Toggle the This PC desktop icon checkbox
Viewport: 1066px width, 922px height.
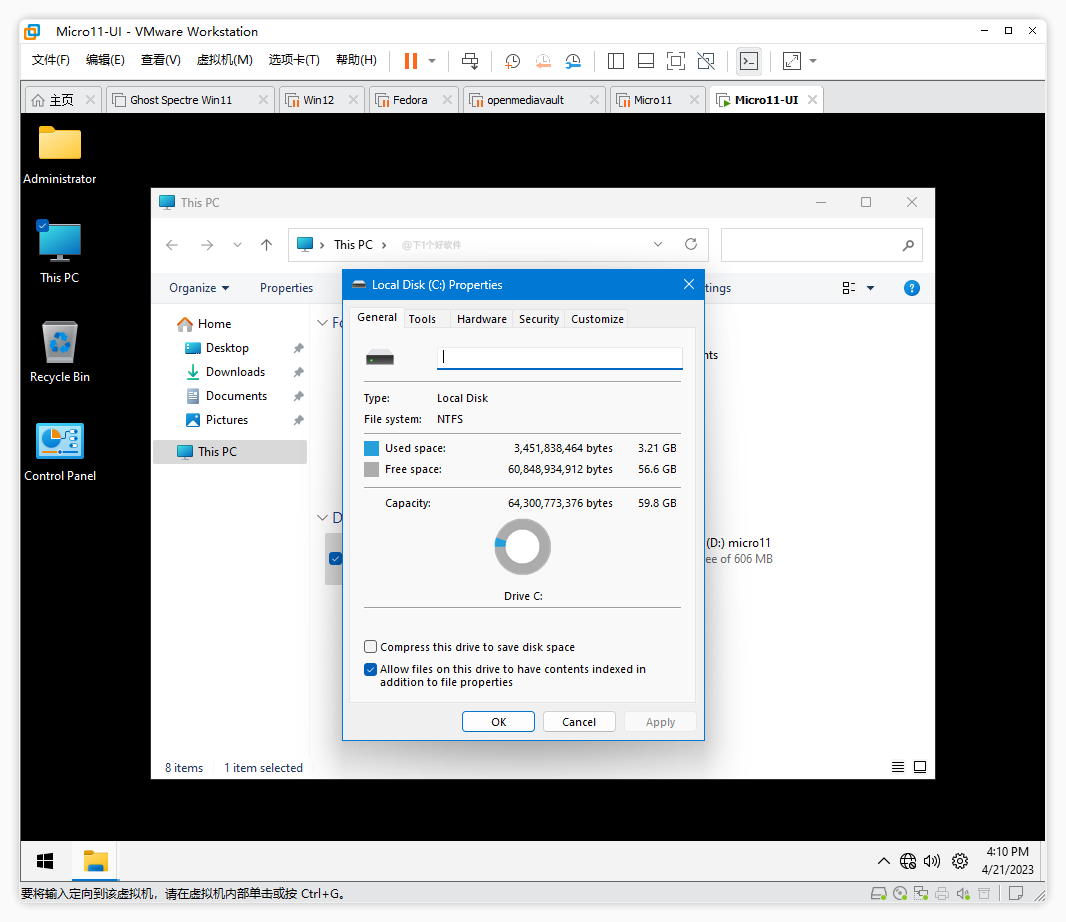point(42,225)
